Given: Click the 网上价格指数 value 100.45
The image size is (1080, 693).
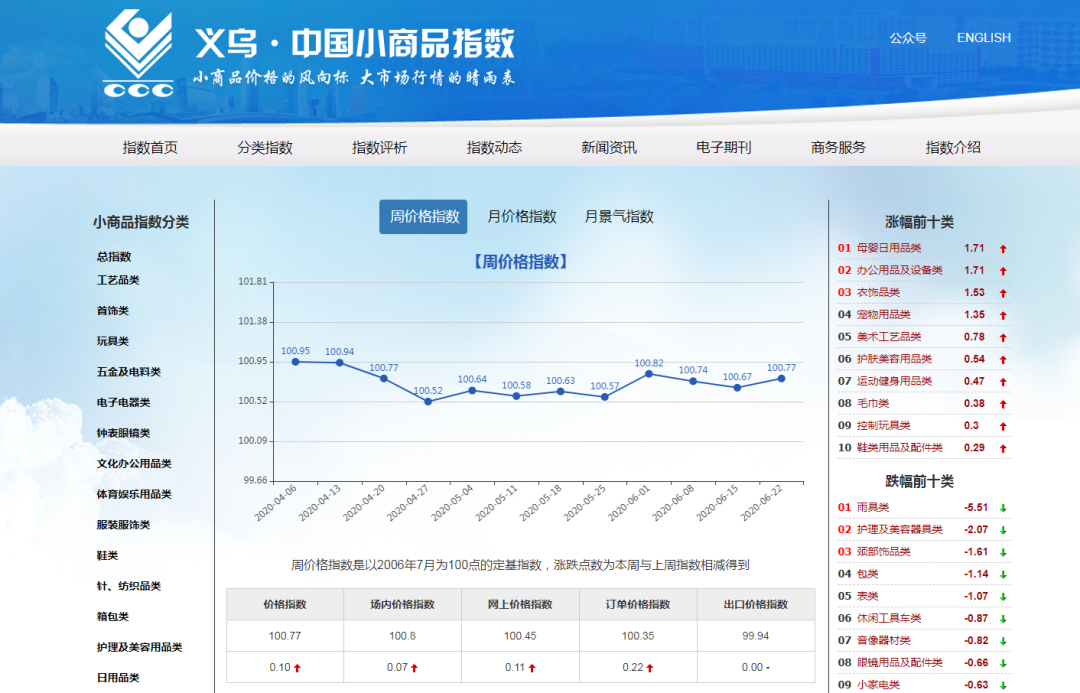Looking at the screenshot, I should coord(520,636).
